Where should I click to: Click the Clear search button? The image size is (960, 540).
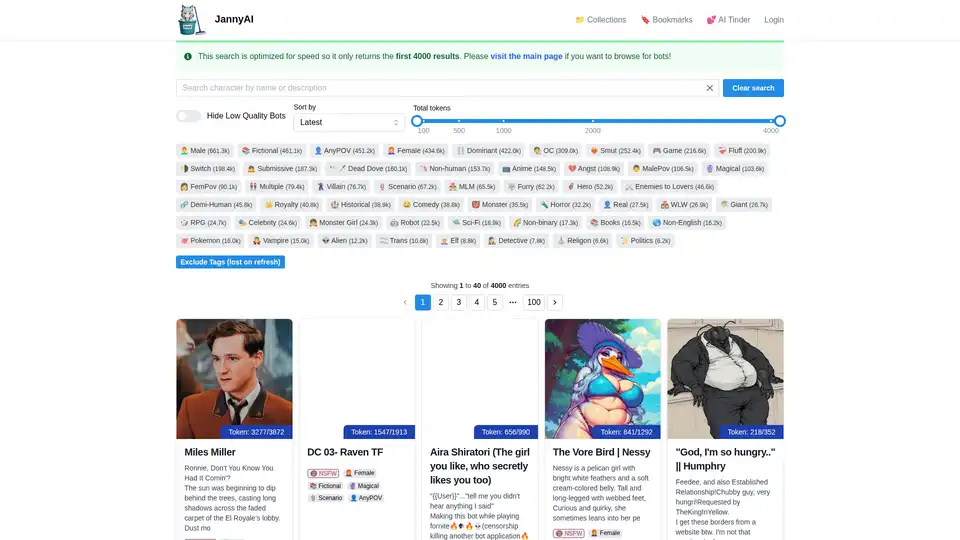(753, 88)
